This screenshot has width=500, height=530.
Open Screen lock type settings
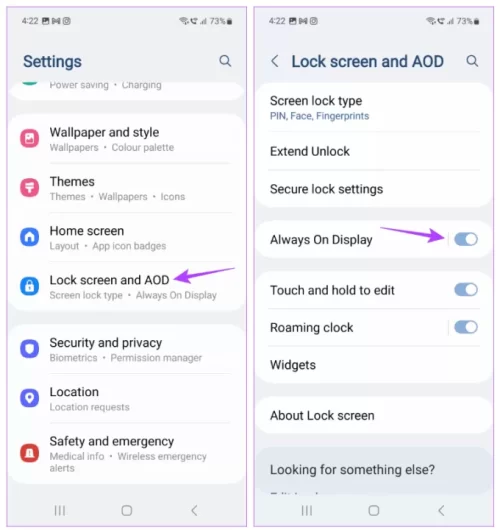coord(374,108)
